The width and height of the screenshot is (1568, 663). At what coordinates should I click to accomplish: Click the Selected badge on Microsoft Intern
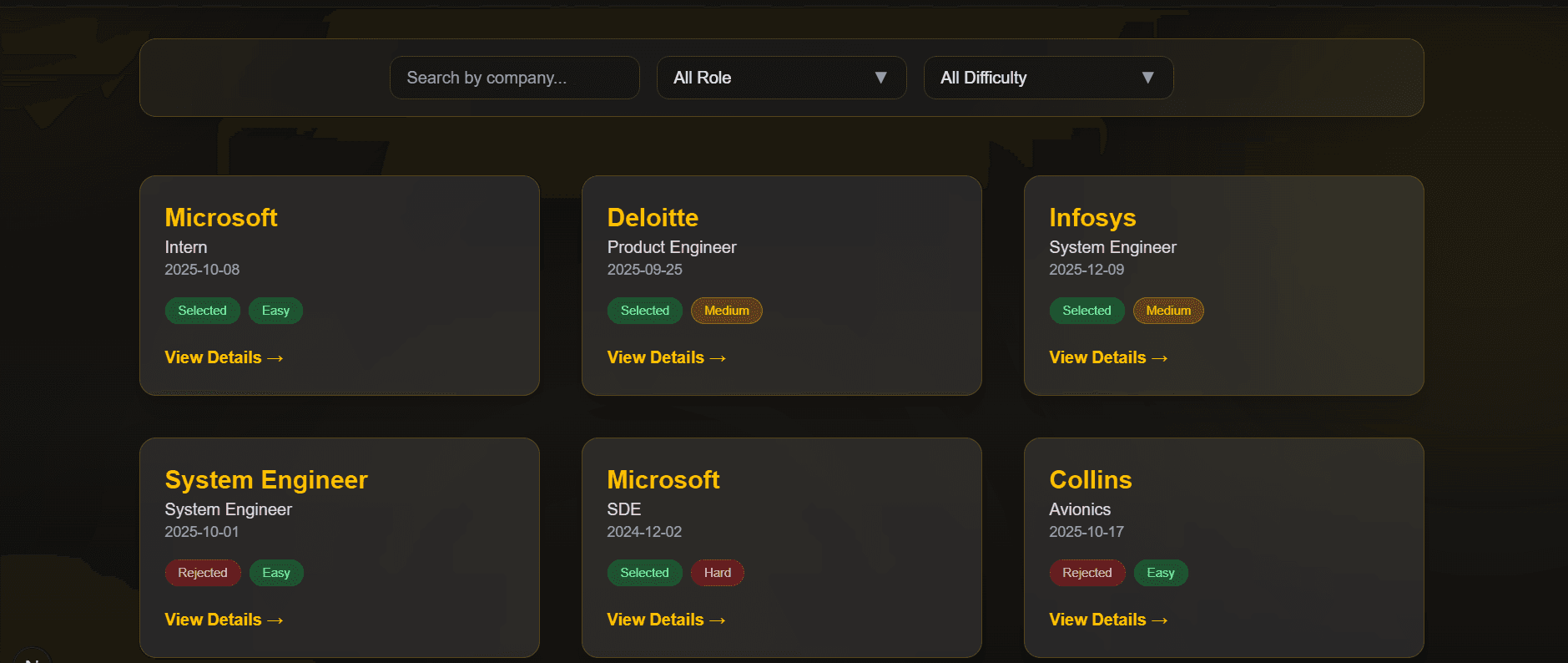coord(202,311)
